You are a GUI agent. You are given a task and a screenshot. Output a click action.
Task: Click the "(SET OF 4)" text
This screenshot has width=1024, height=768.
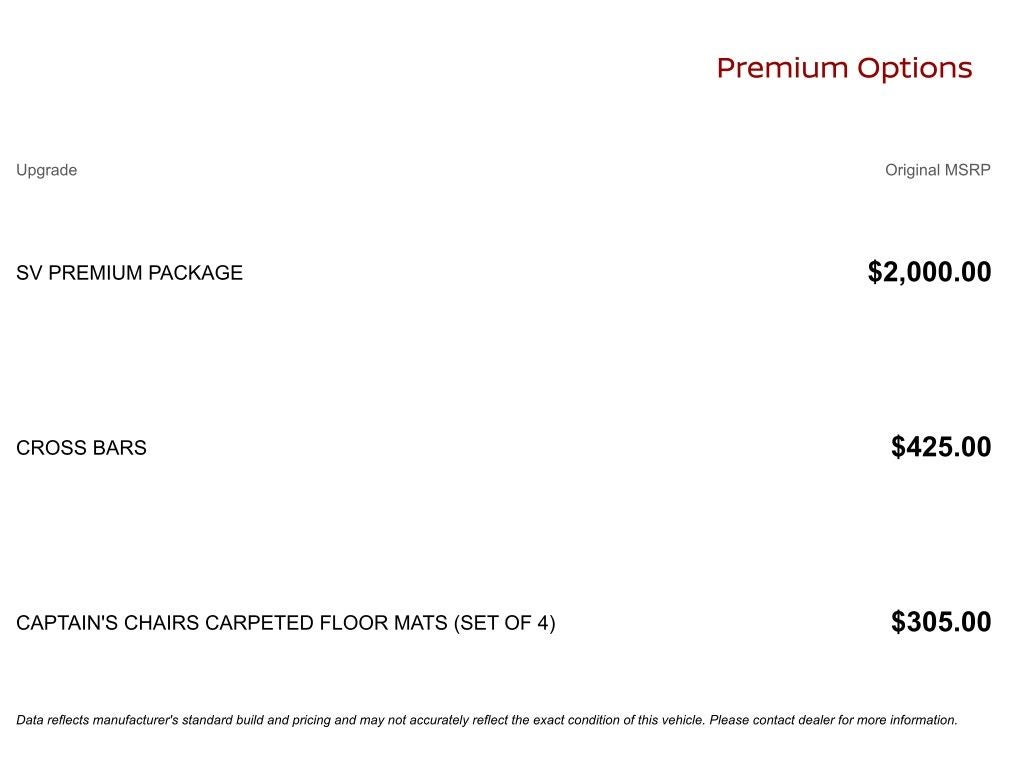click(x=505, y=623)
